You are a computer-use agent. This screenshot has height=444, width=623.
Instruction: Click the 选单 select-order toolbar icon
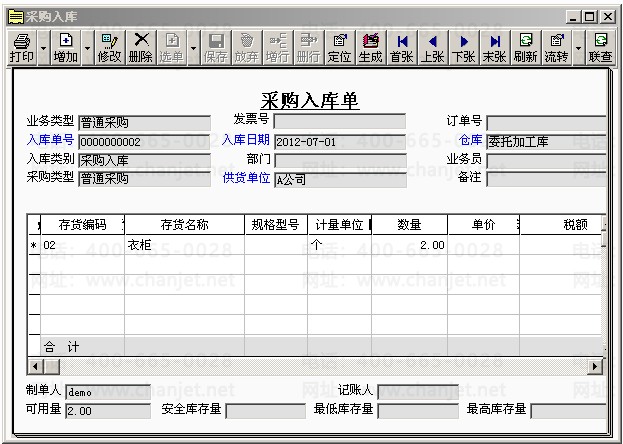point(172,48)
